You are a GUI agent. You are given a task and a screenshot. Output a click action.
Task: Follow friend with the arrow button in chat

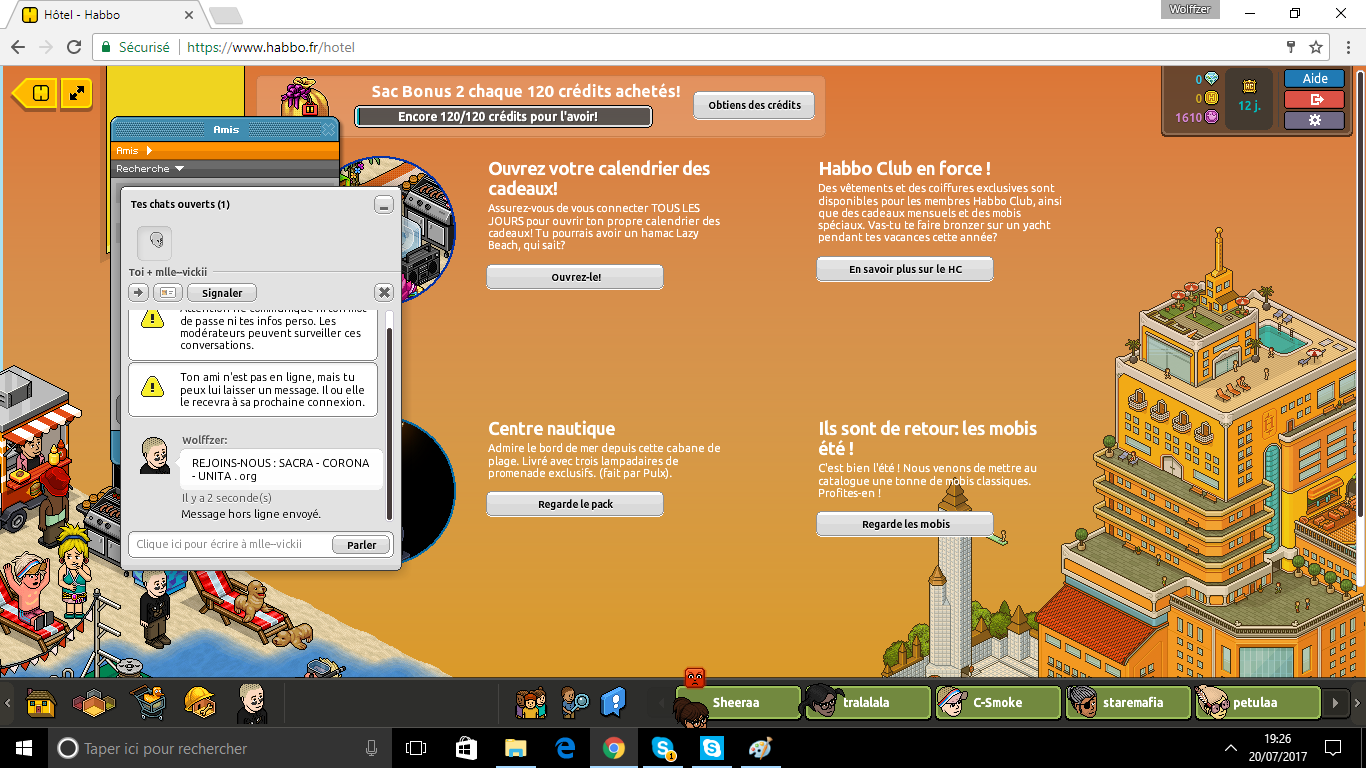138,293
